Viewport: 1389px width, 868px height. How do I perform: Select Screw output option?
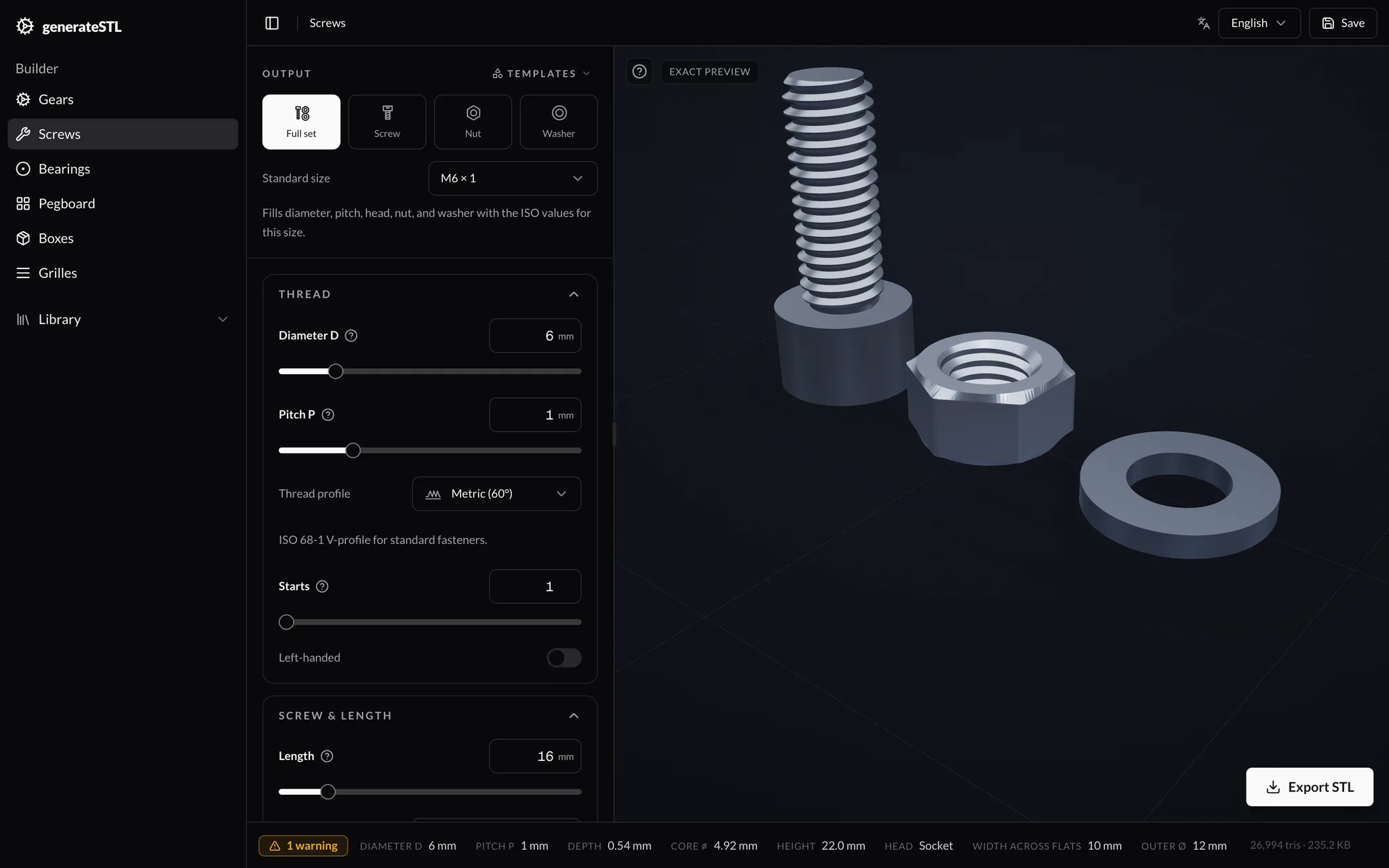click(387, 122)
